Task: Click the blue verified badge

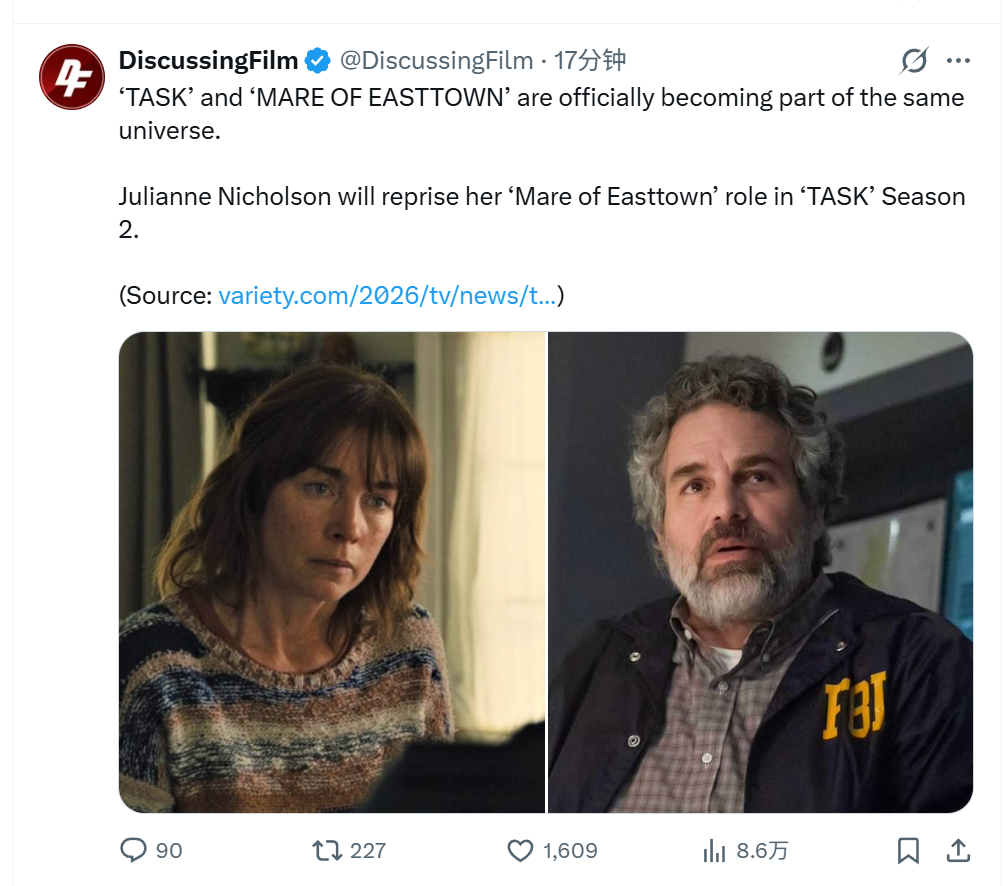Action: point(317,60)
